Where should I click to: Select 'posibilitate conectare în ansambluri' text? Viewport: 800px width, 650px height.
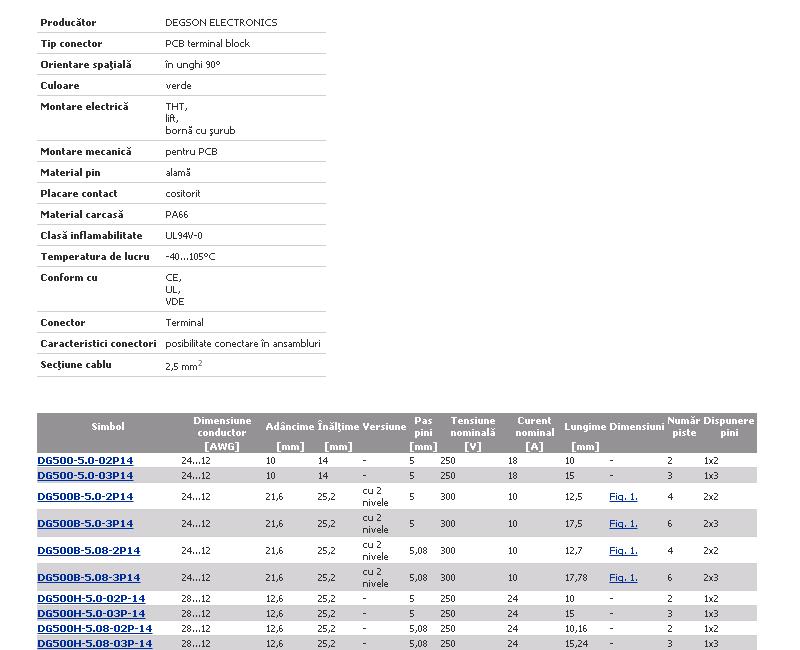(x=243, y=343)
